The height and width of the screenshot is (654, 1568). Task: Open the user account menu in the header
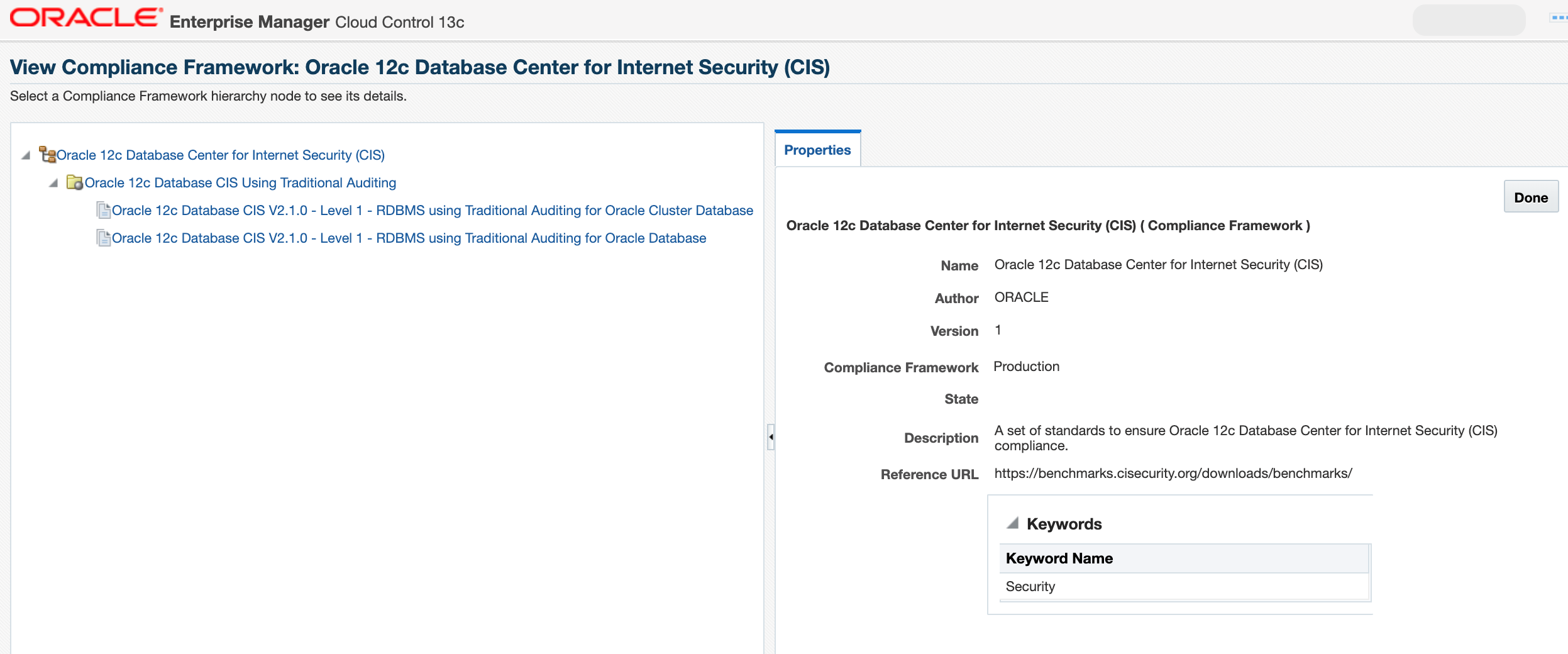click(1468, 20)
